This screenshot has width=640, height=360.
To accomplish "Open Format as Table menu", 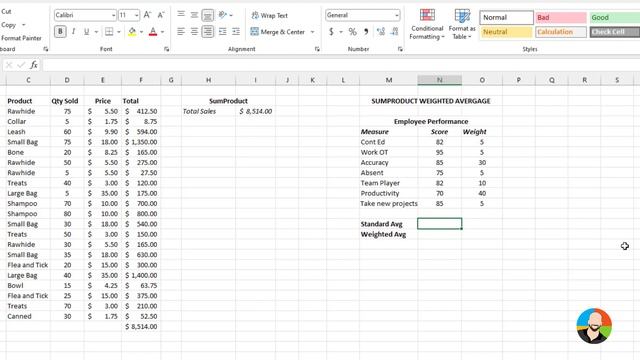I will (462, 24).
